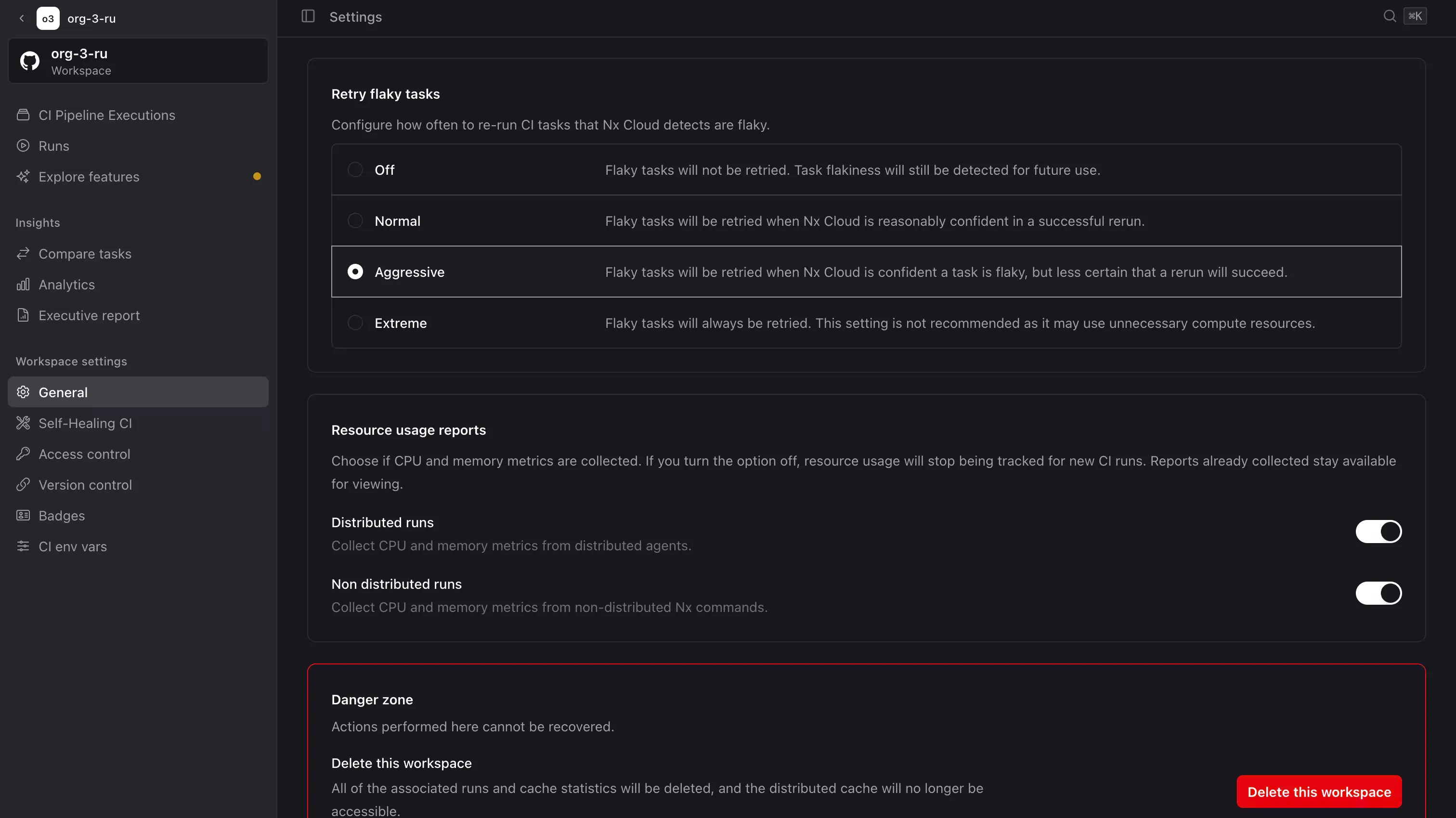Image resolution: width=1456 pixels, height=818 pixels.
Task: Click the Explore features sparkle icon
Action: point(23,176)
